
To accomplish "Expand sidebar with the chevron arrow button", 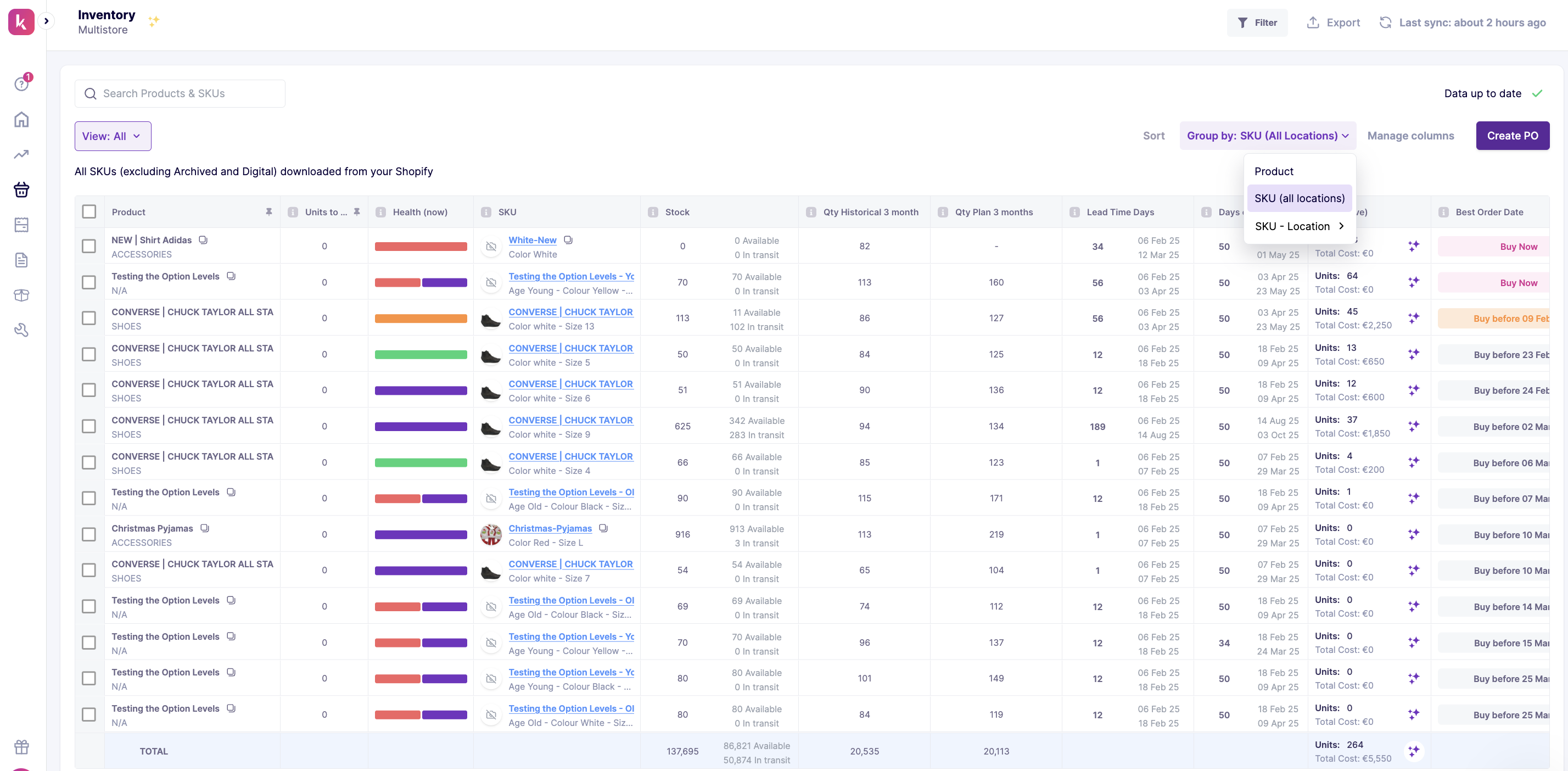I will pyautogui.click(x=46, y=21).
